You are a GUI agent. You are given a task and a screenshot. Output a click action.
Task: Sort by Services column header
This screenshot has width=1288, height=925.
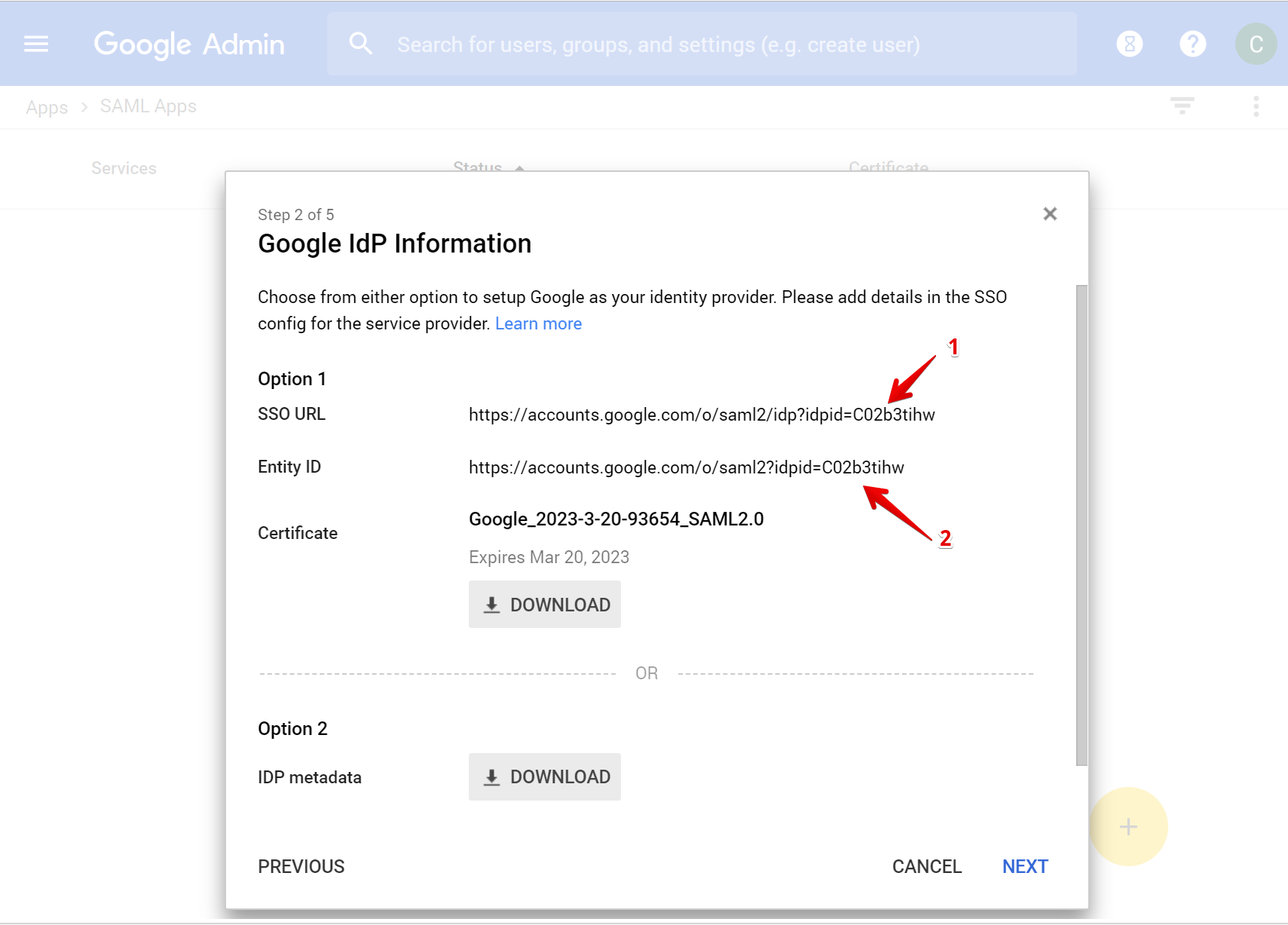[x=124, y=168]
